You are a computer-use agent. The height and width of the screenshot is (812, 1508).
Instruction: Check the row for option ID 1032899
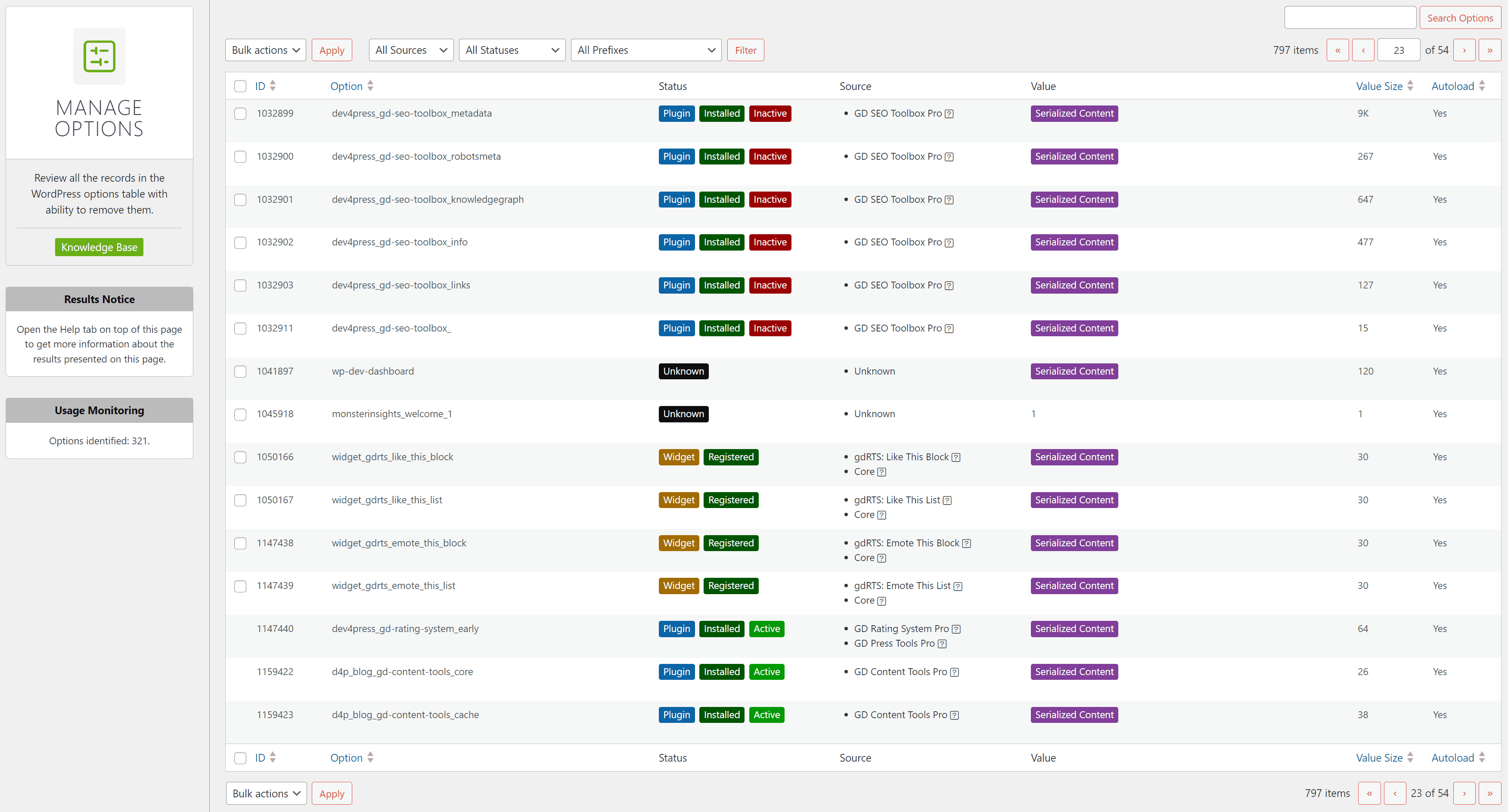tap(240, 114)
